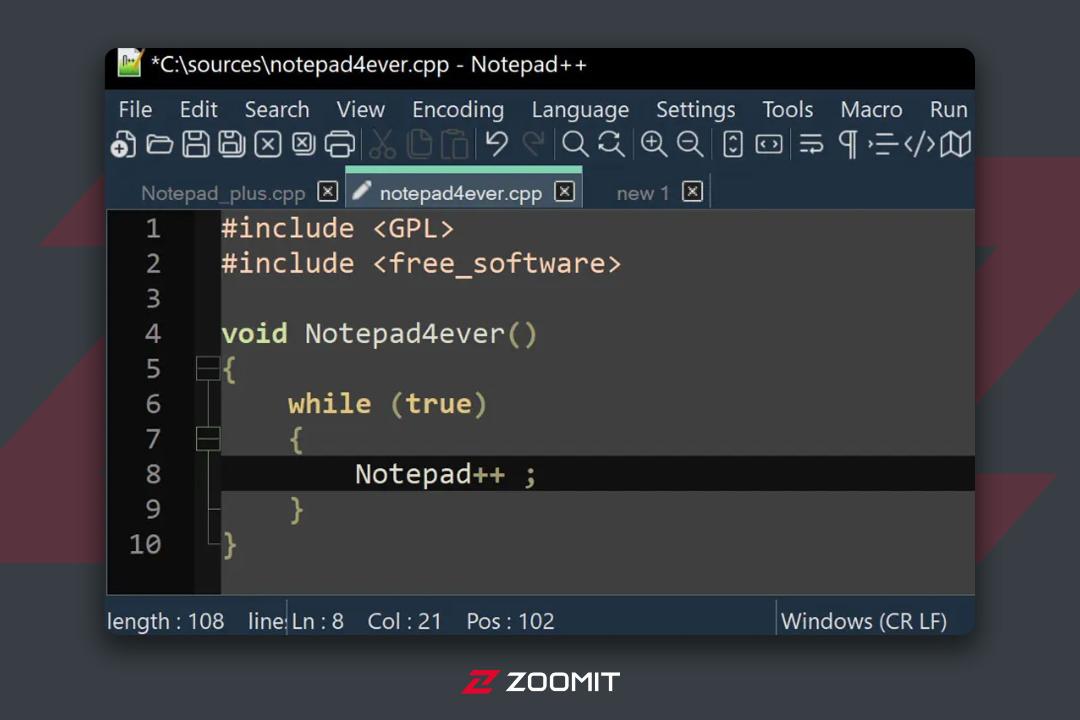
Task: Click the New file toolbar icon
Action: (x=123, y=145)
